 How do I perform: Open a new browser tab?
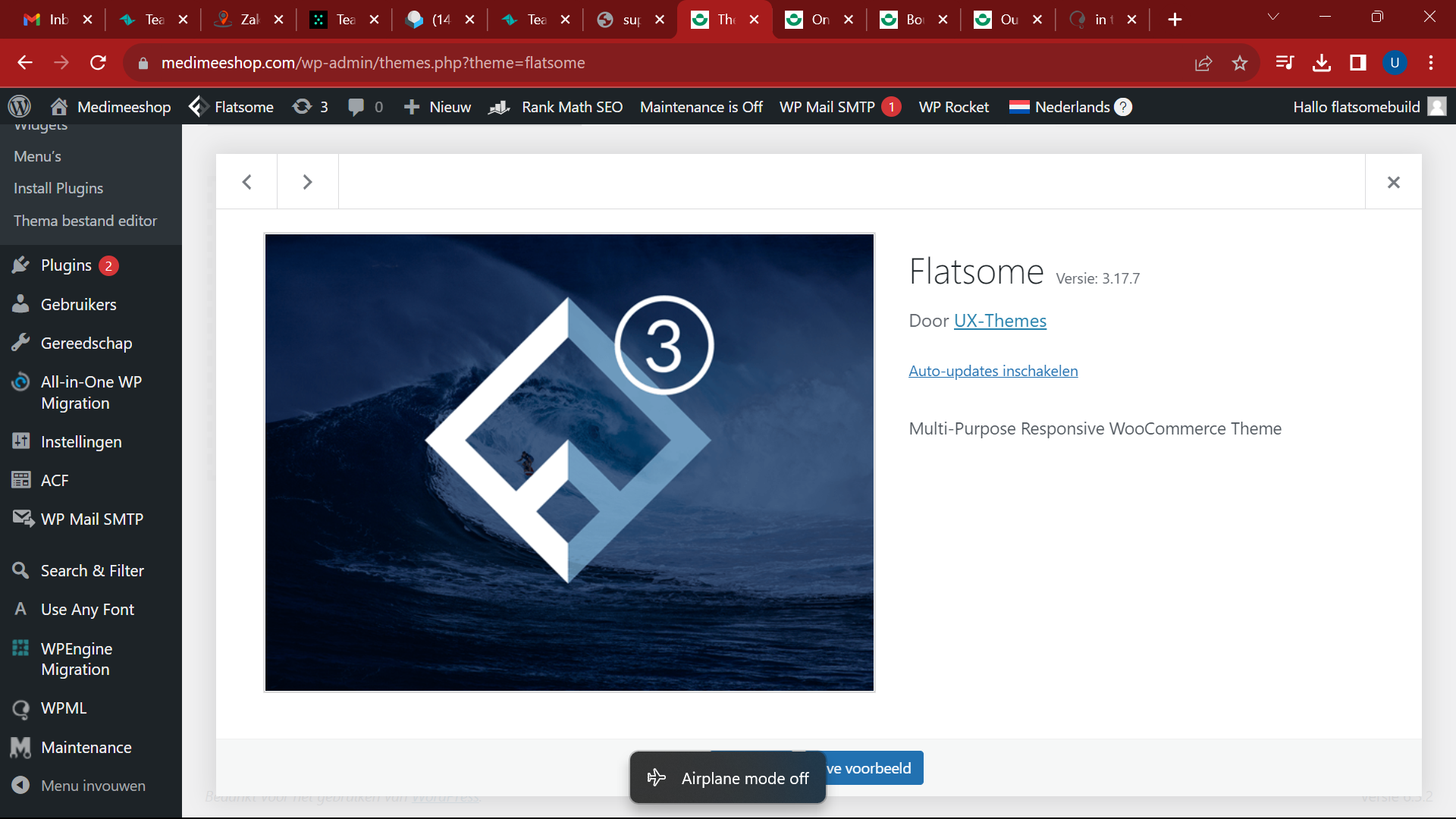click(1175, 20)
